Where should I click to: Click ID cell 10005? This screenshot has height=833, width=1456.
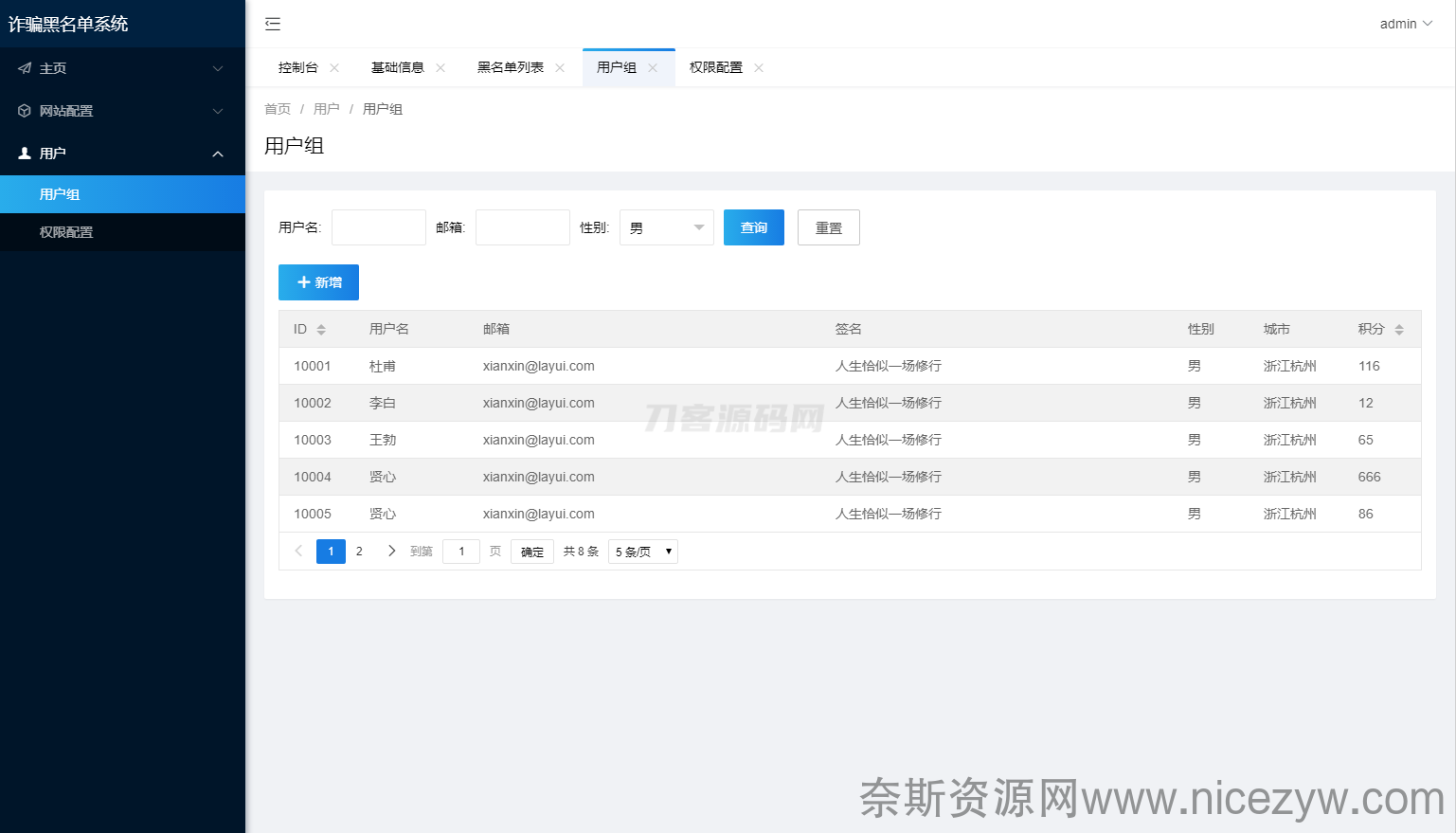click(x=313, y=514)
